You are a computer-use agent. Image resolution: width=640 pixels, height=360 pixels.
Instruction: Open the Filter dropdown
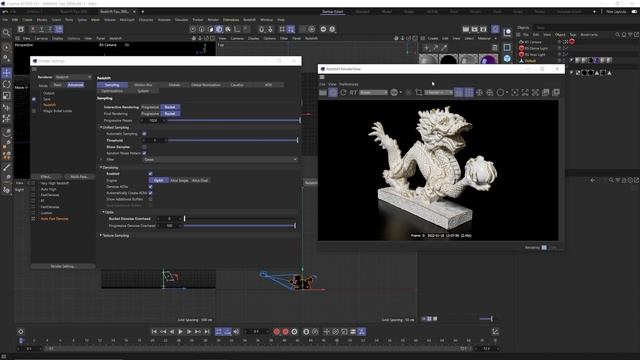point(220,160)
